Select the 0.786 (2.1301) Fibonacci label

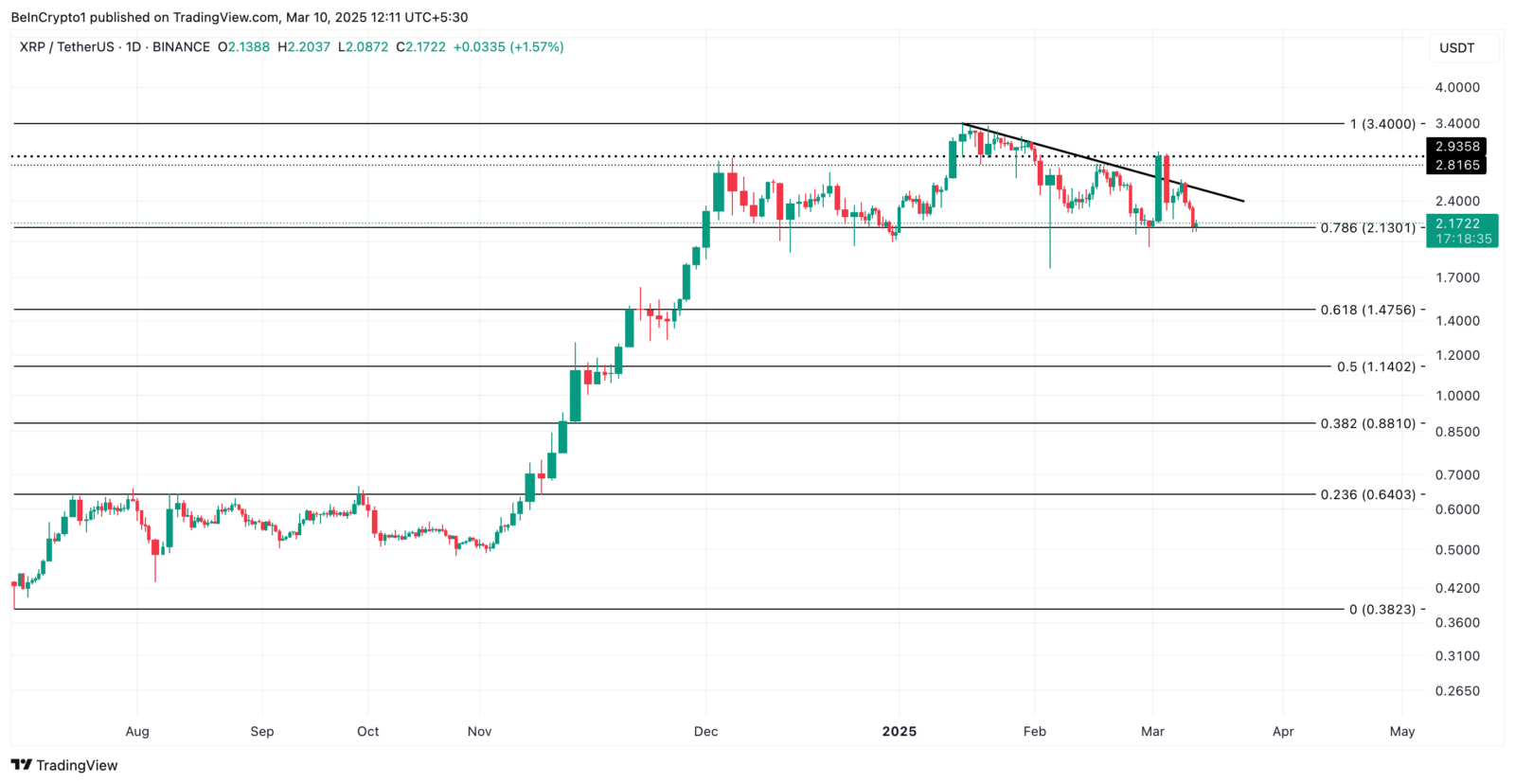[x=1368, y=228]
